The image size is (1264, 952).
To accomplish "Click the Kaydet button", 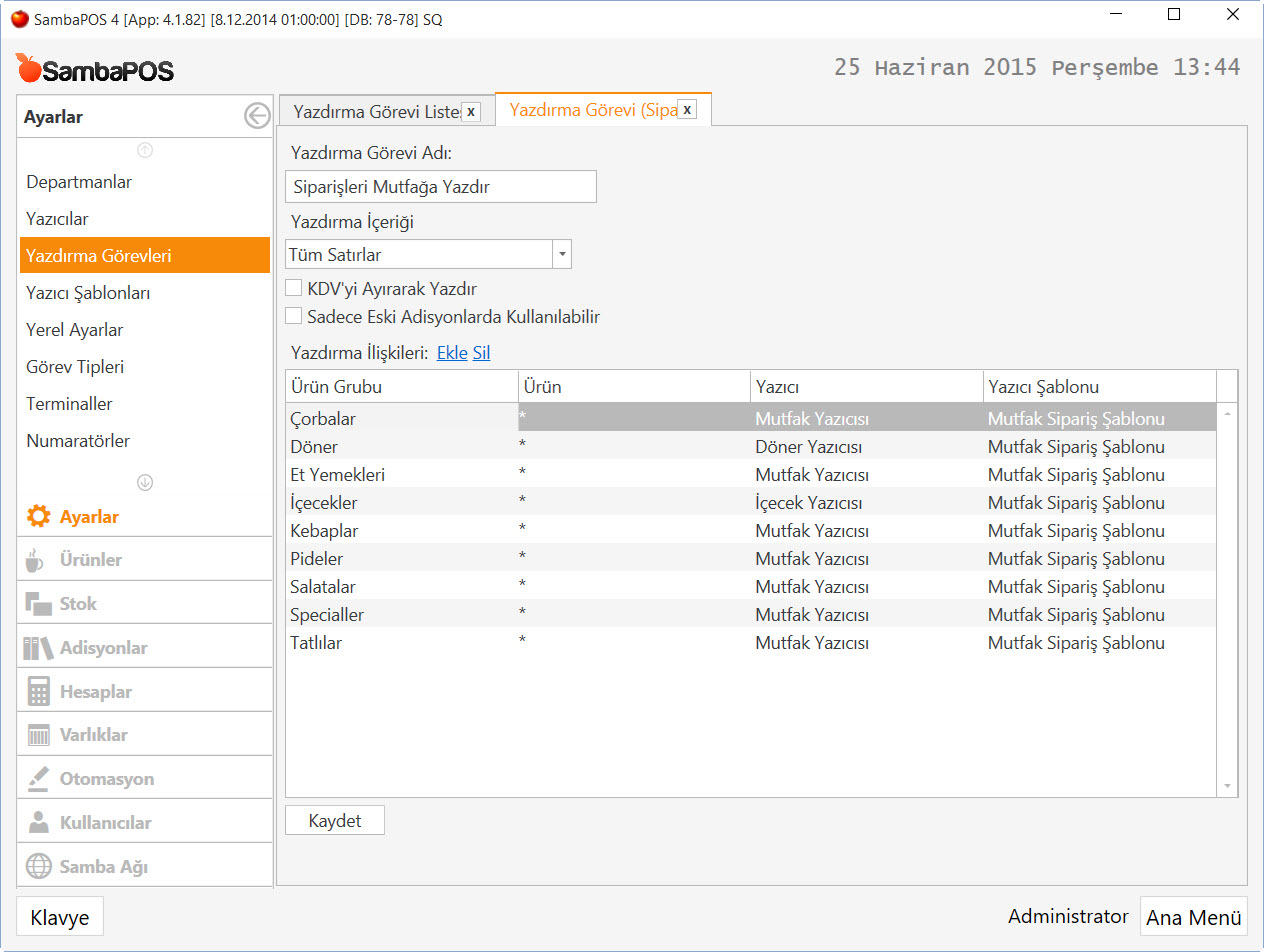I will [335, 821].
